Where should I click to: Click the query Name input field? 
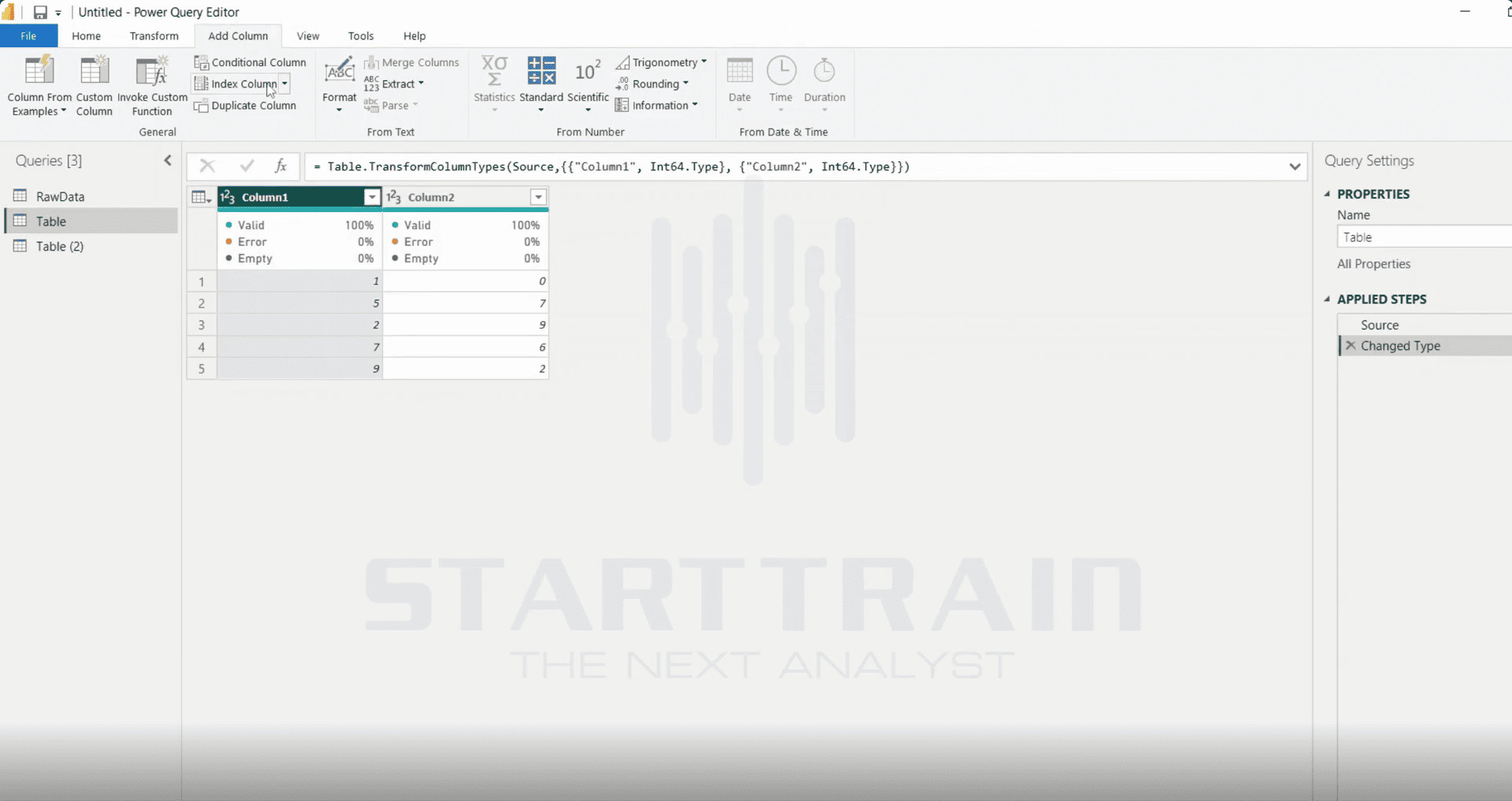click(x=1424, y=237)
